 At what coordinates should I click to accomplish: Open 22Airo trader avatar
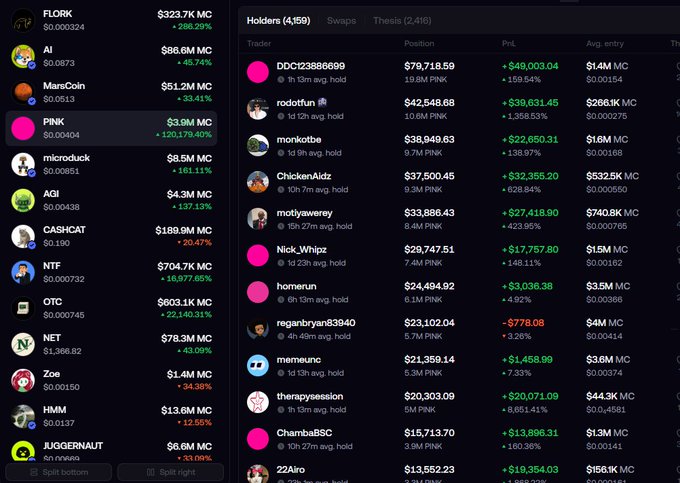click(258, 473)
